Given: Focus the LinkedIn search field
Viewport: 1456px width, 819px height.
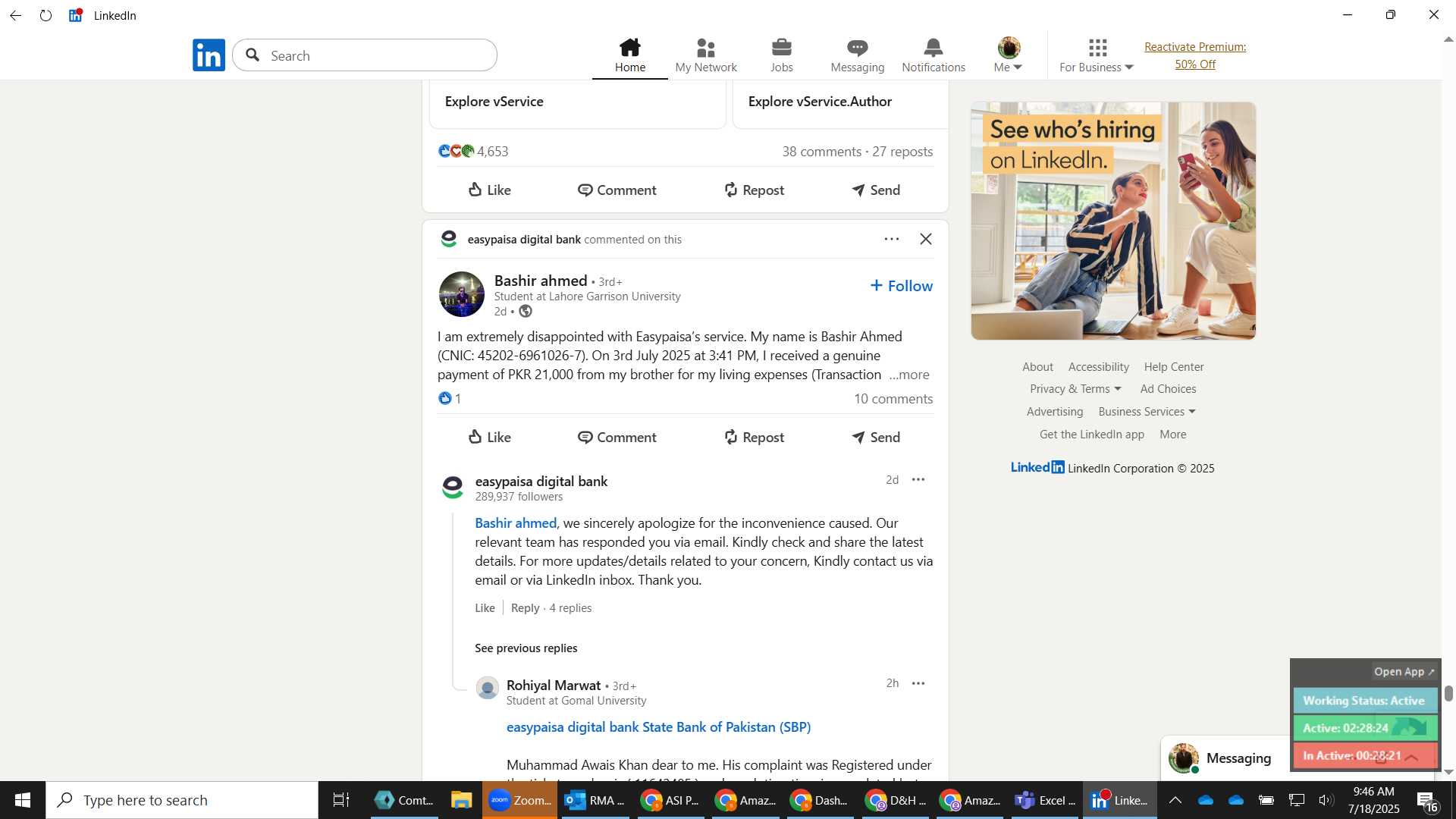Looking at the screenshot, I should click(365, 55).
